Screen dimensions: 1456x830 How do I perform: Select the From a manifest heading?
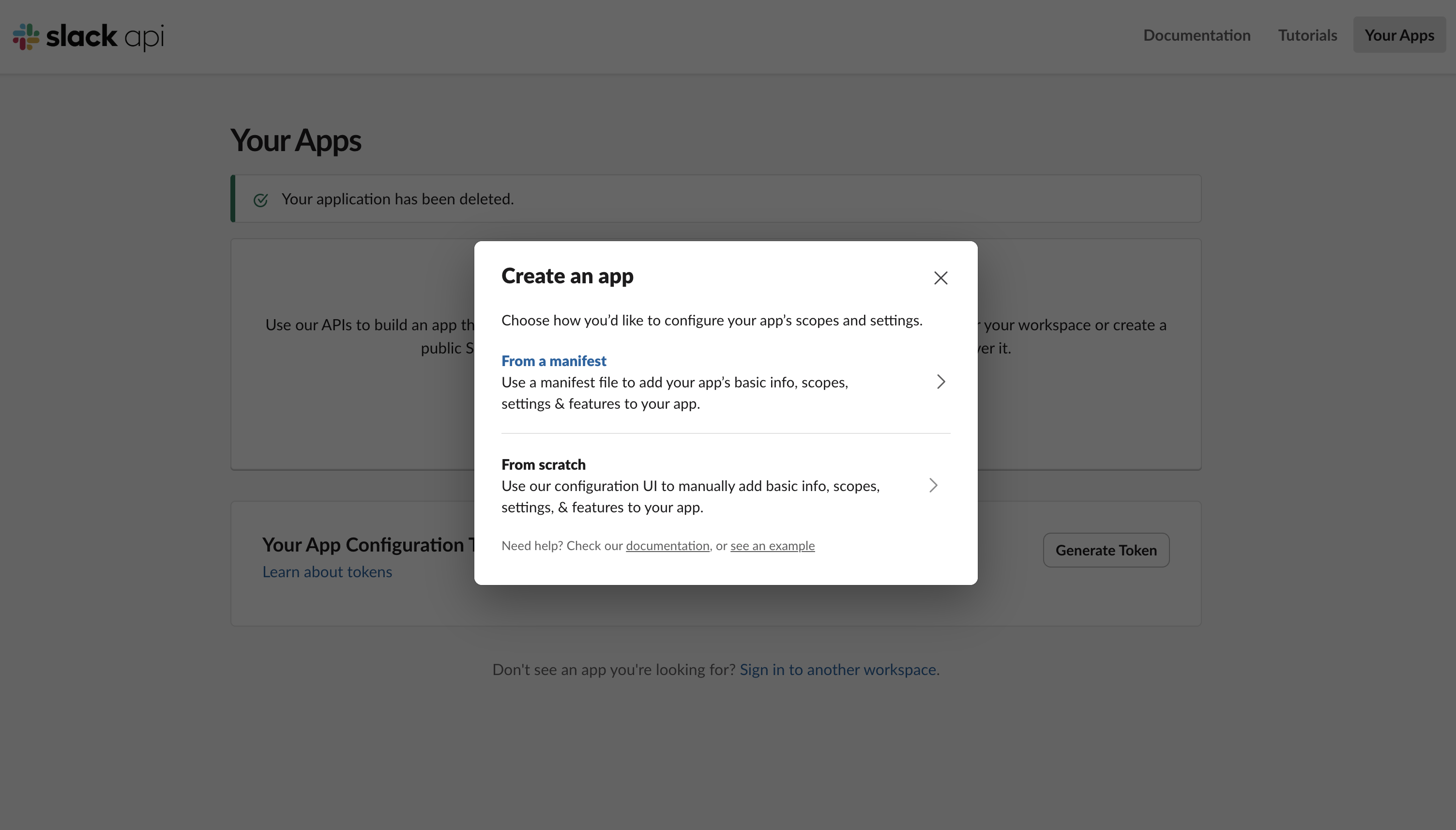point(553,361)
